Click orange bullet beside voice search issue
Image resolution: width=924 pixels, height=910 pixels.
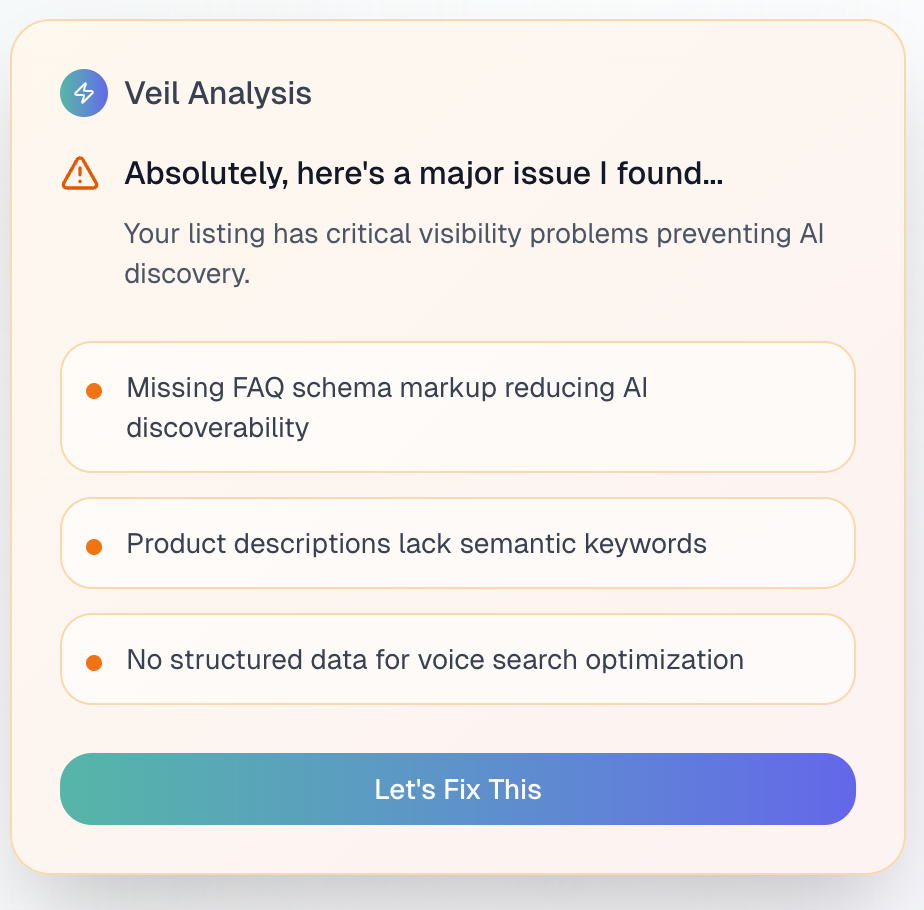(x=94, y=662)
